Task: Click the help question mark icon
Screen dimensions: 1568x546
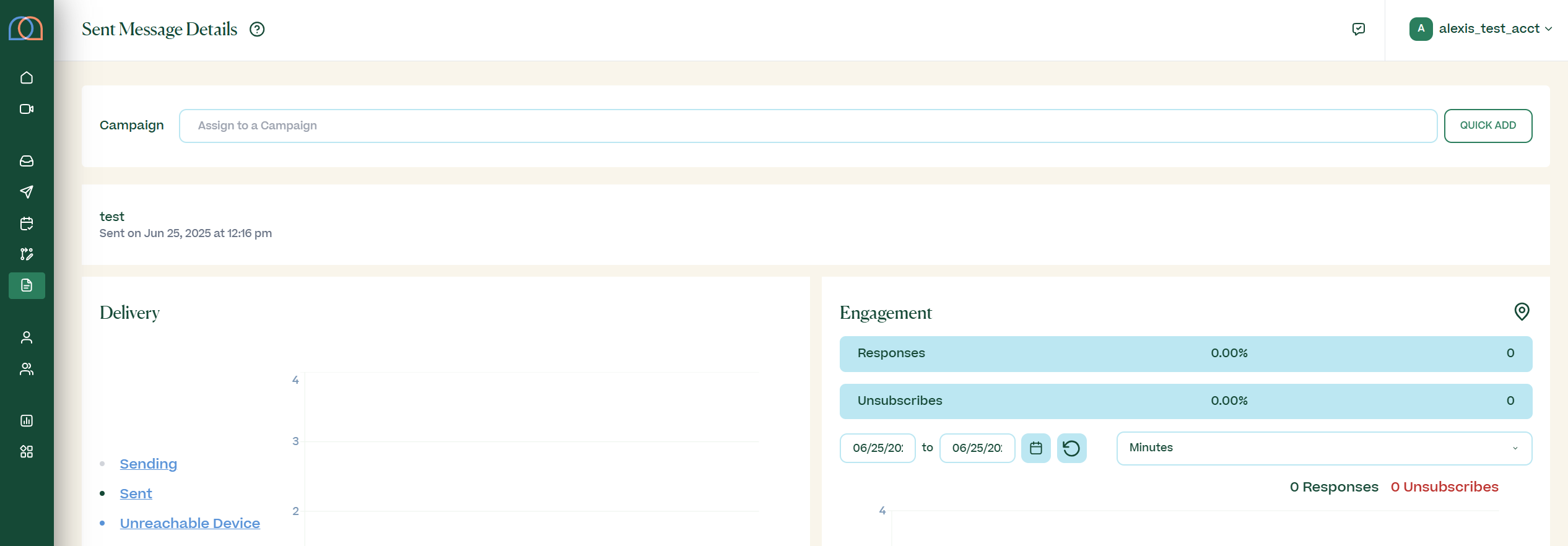Action: pos(257,29)
